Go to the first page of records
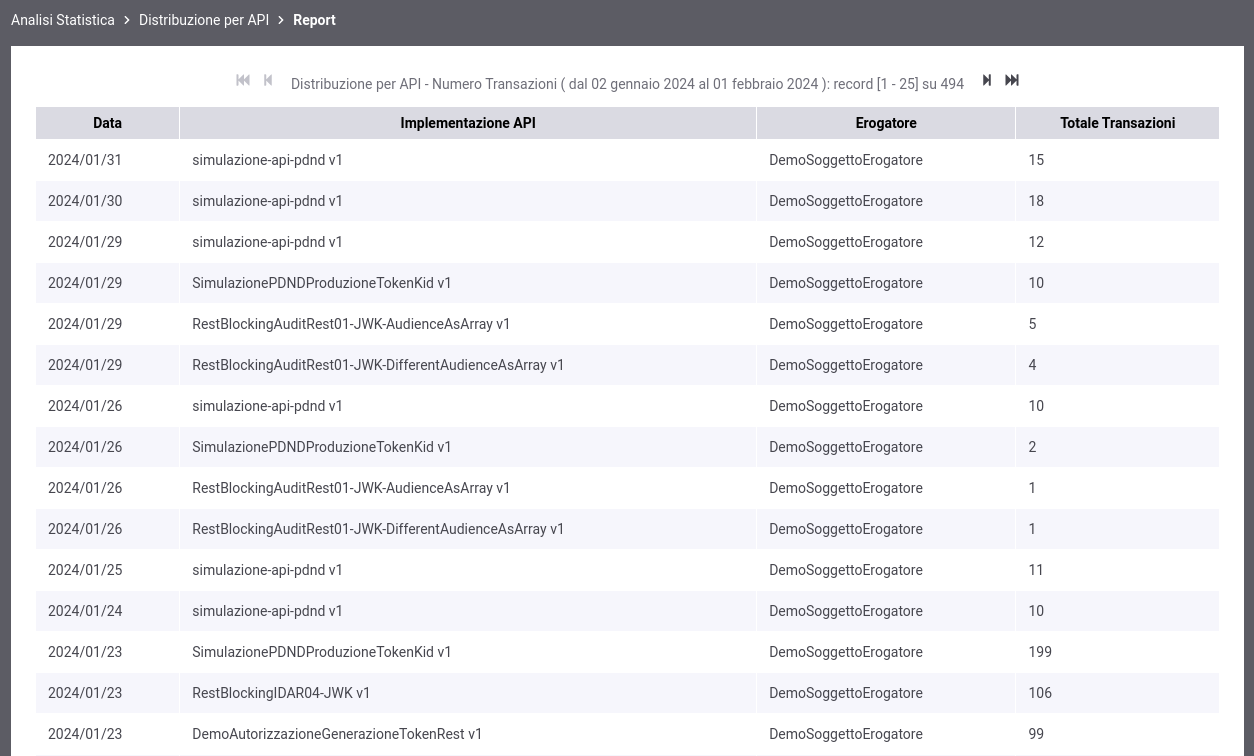 243,80
